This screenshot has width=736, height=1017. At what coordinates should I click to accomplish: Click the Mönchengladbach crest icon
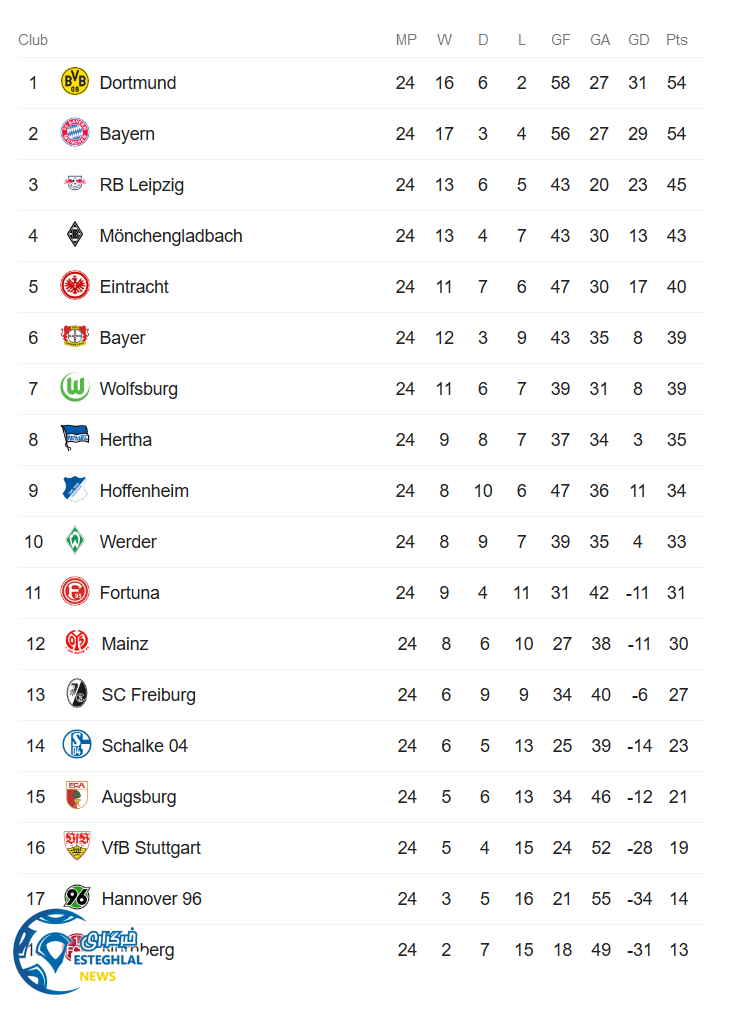pos(75,236)
